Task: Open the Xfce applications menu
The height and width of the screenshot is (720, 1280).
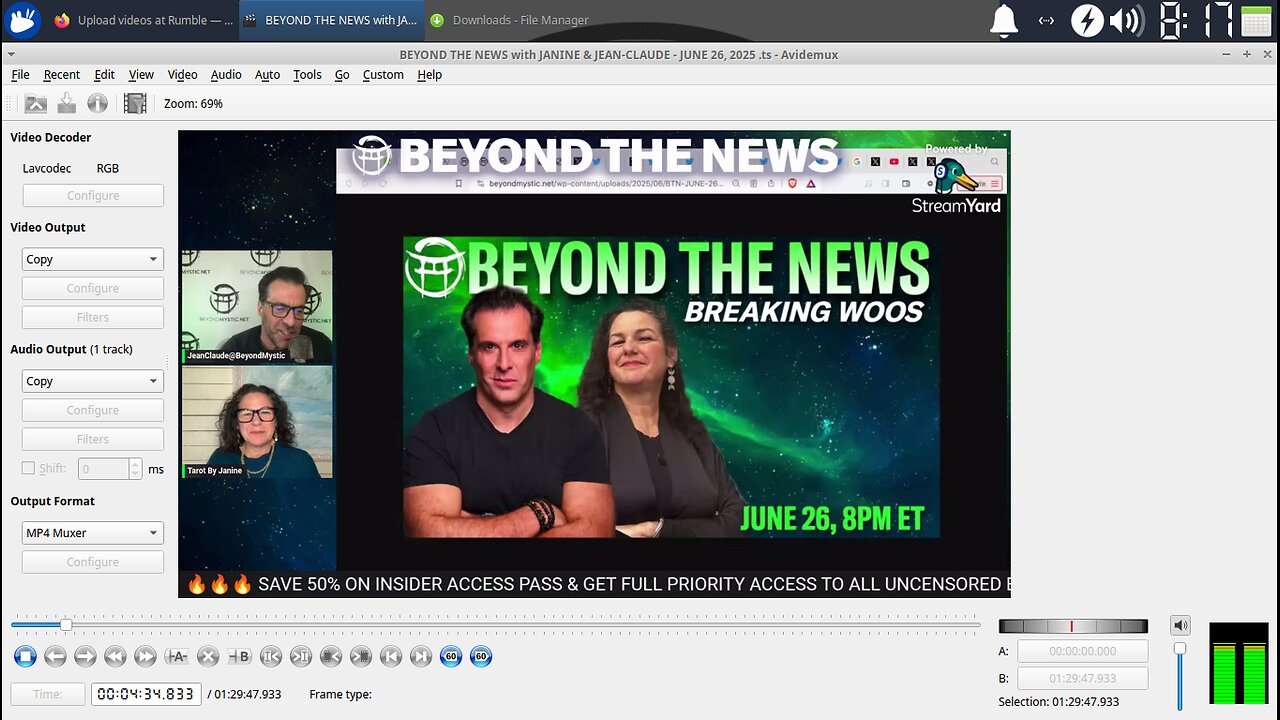Action: 23,20
